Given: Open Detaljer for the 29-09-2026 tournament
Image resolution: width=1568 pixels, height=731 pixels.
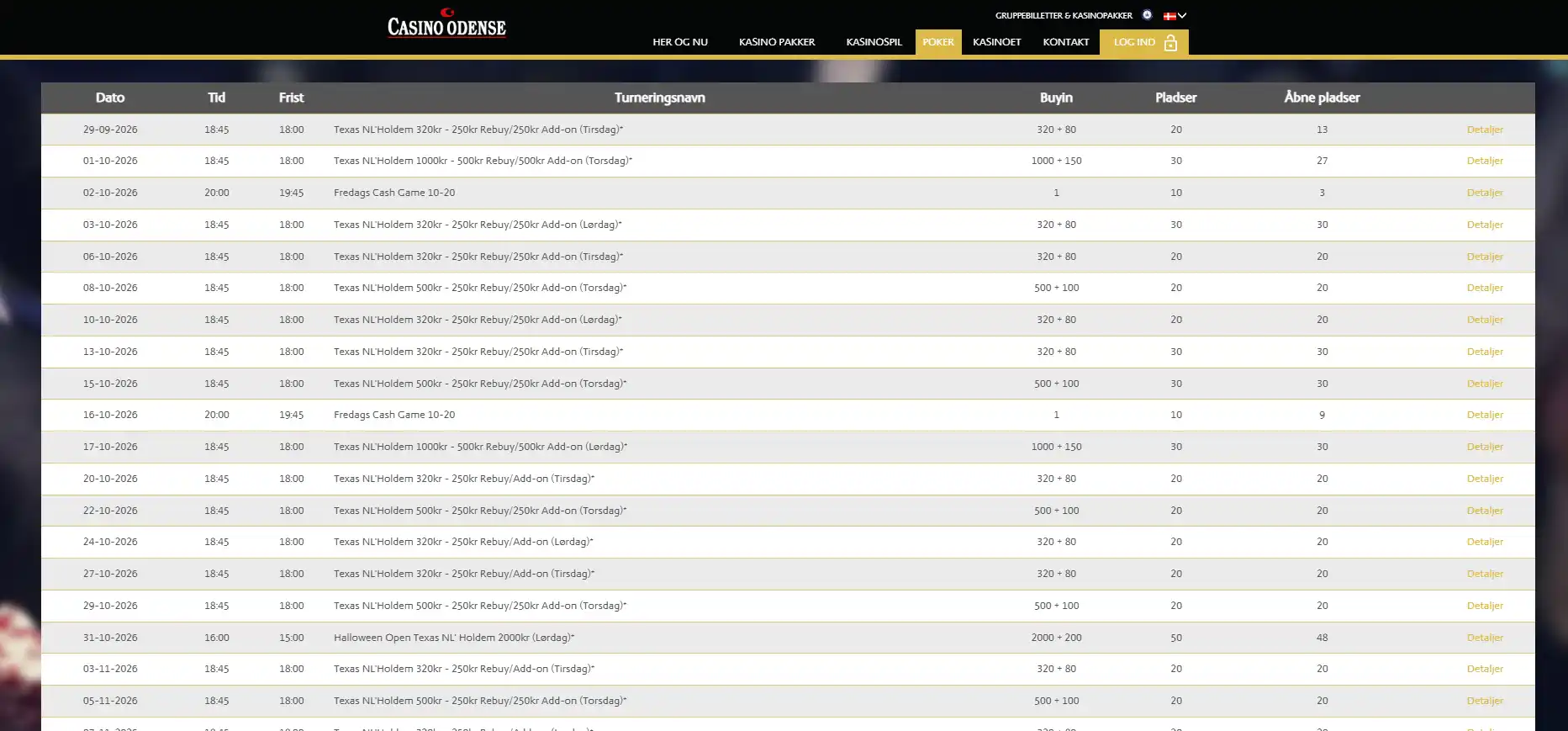Looking at the screenshot, I should pos(1486,130).
